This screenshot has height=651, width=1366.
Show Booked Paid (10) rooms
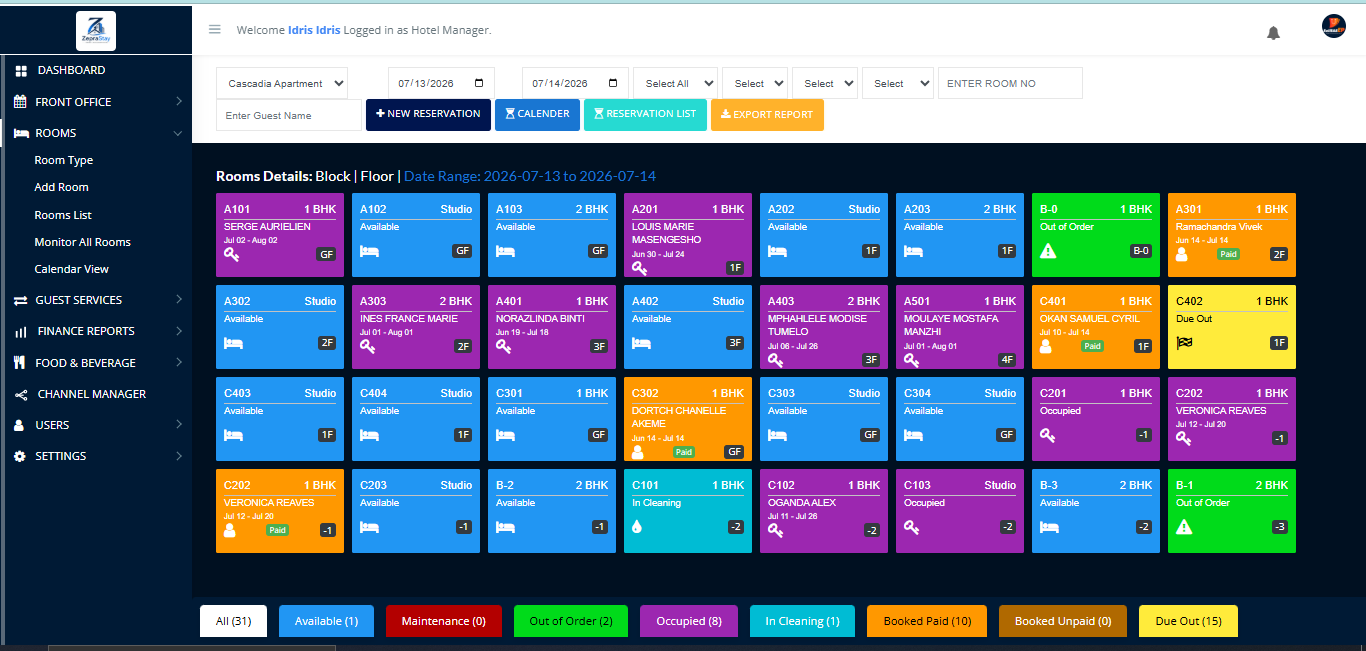(x=927, y=621)
